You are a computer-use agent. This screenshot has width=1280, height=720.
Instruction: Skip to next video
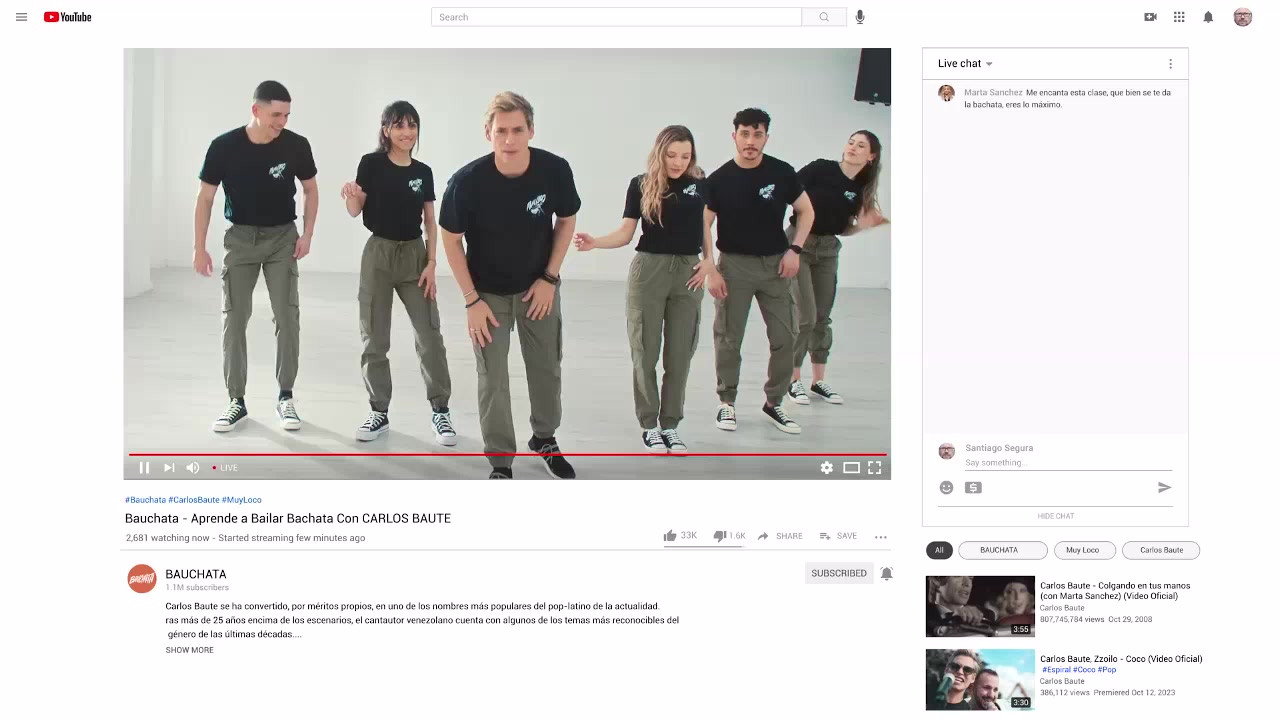pyautogui.click(x=169, y=468)
